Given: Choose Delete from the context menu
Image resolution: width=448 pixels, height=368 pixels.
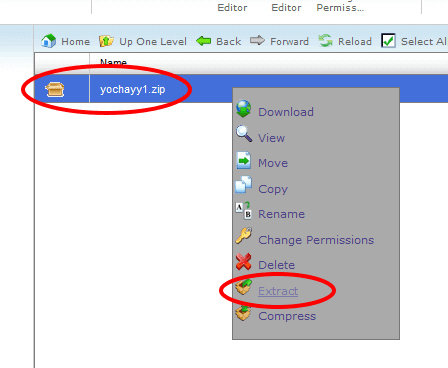Looking at the screenshot, I should click(x=277, y=265).
